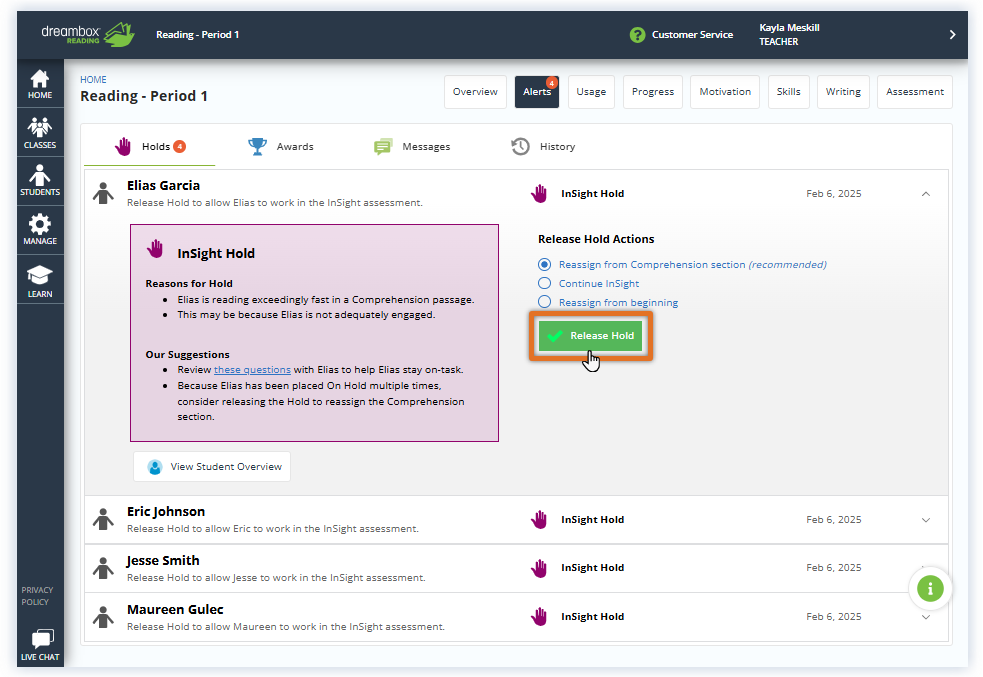Screen dimensions: 983x677
Task: Click the Customer Service help icon
Action: click(637, 34)
